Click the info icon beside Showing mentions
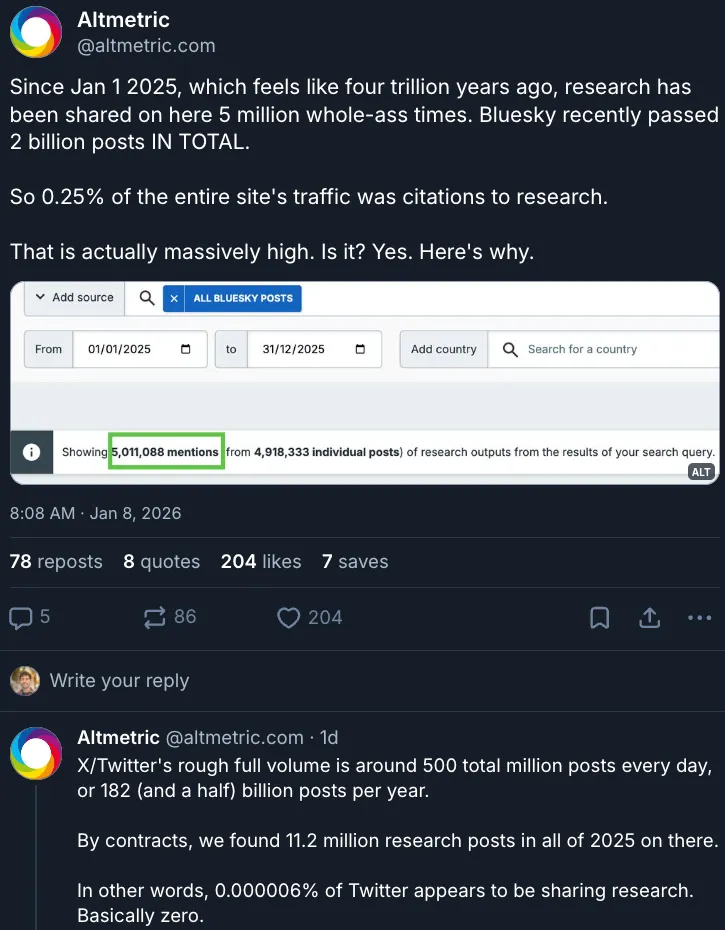This screenshot has width=725, height=930. tap(31, 452)
